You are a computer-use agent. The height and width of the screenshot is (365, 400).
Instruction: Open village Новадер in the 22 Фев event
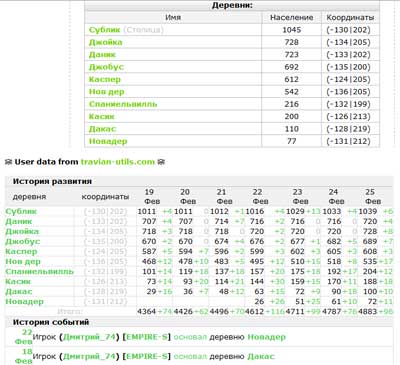[x=266, y=337]
